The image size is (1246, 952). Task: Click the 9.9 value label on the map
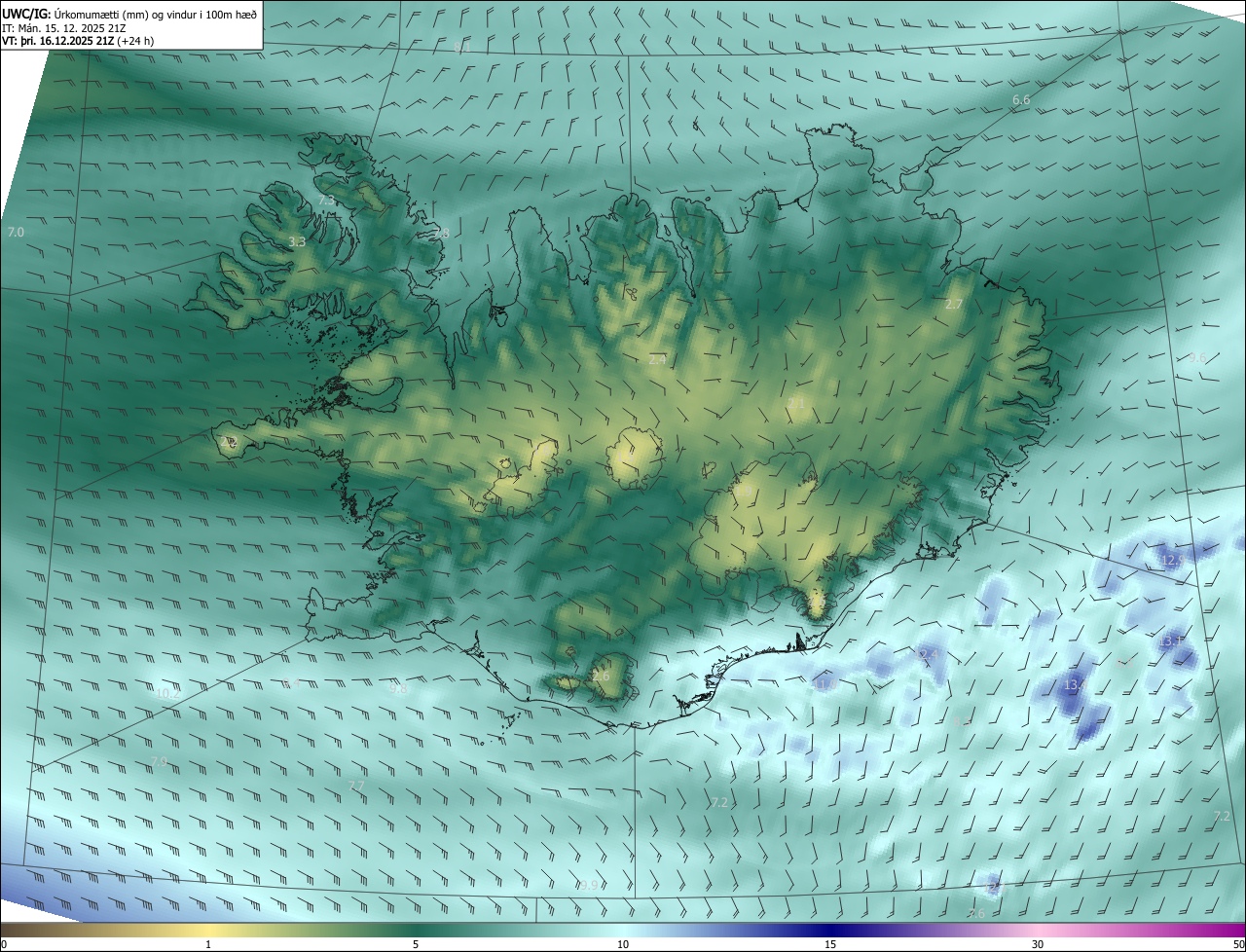point(589,885)
